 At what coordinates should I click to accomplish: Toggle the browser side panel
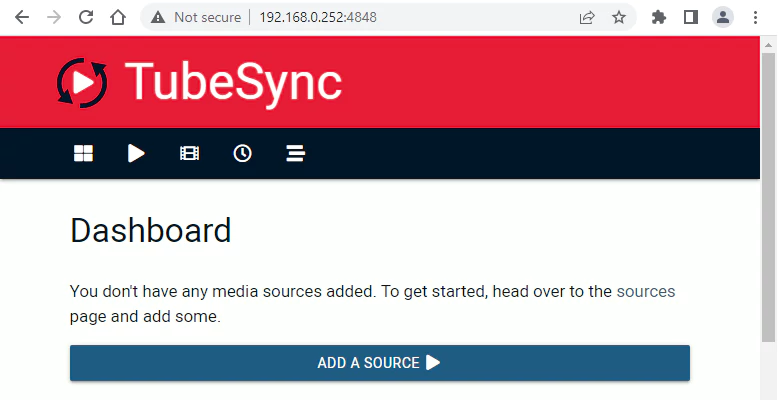pos(690,17)
